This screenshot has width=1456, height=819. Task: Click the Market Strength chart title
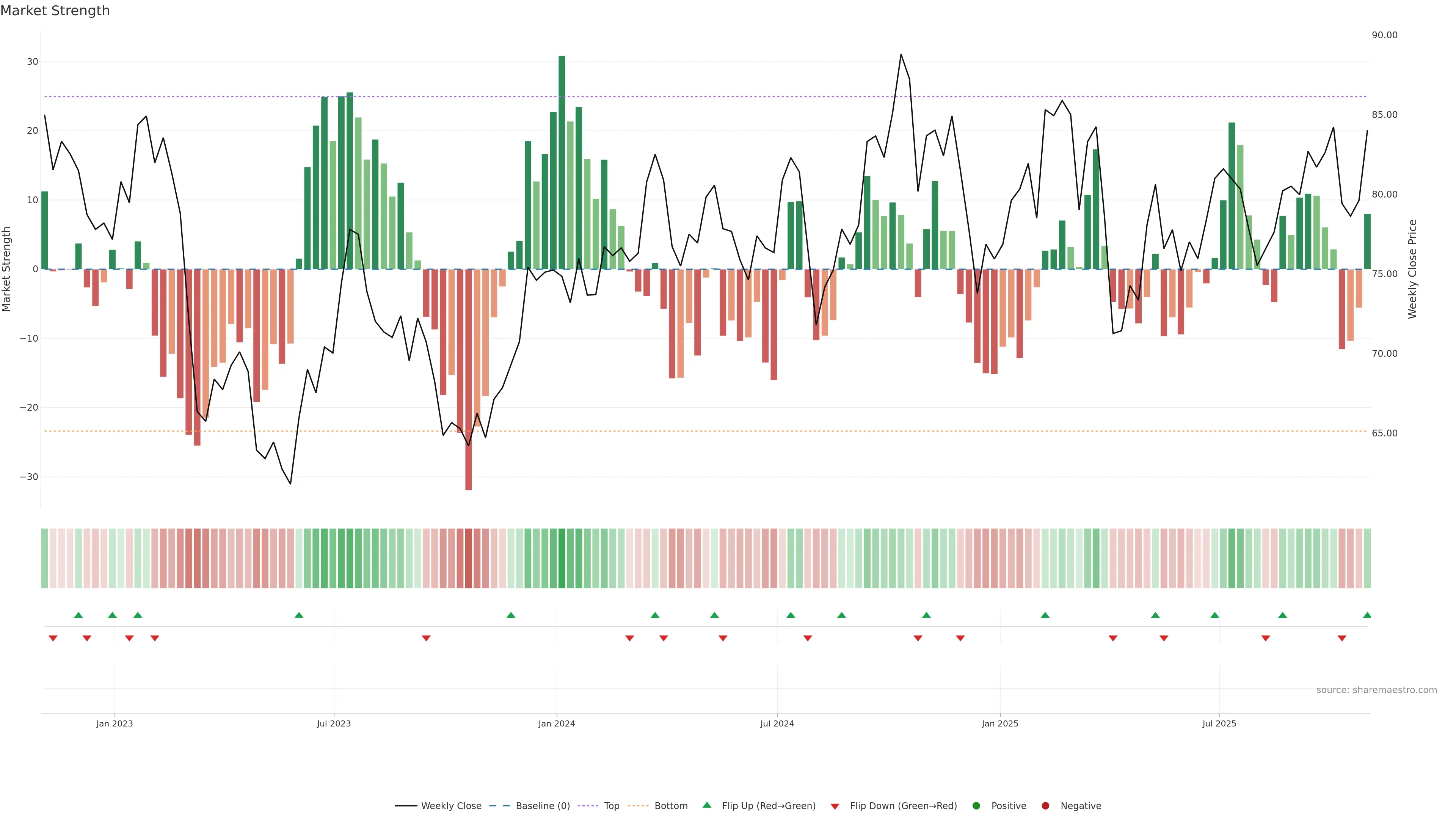pos(55,11)
